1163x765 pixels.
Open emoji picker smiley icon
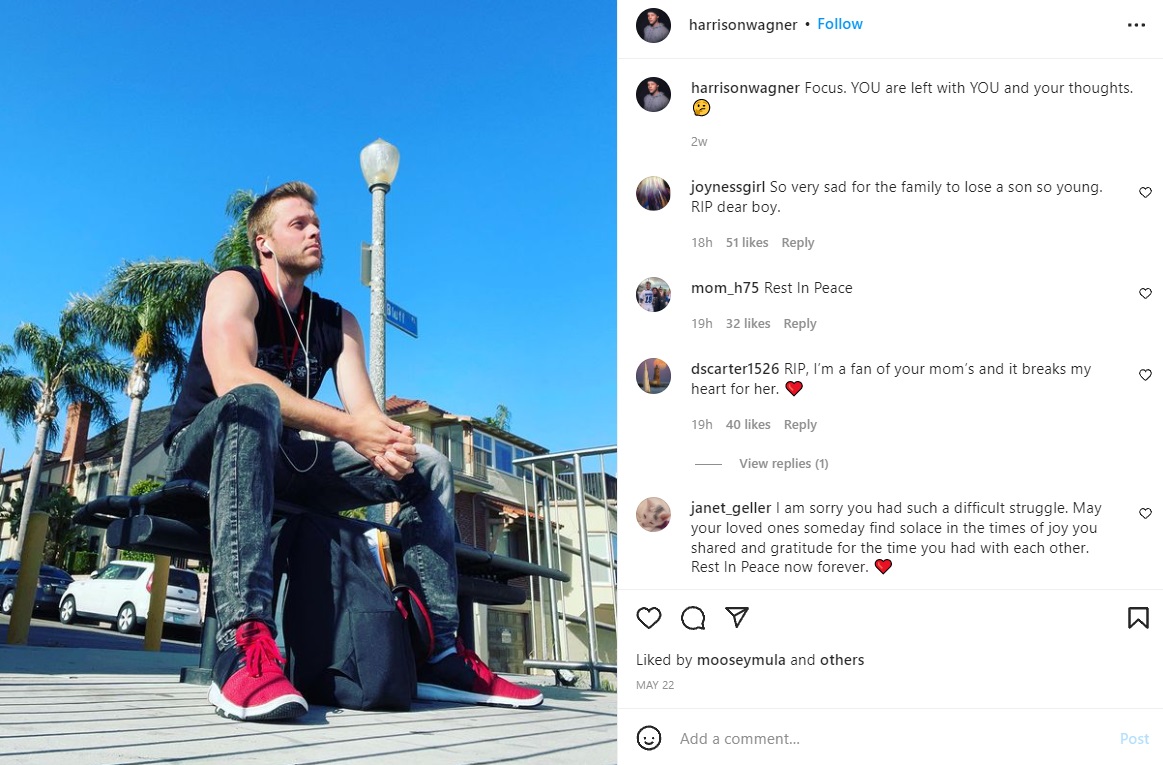648,738
